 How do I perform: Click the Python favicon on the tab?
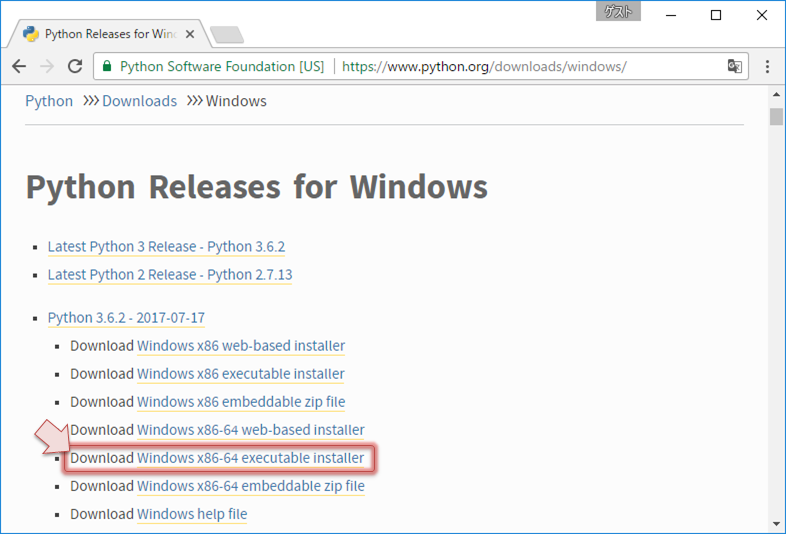coord(31,34)
